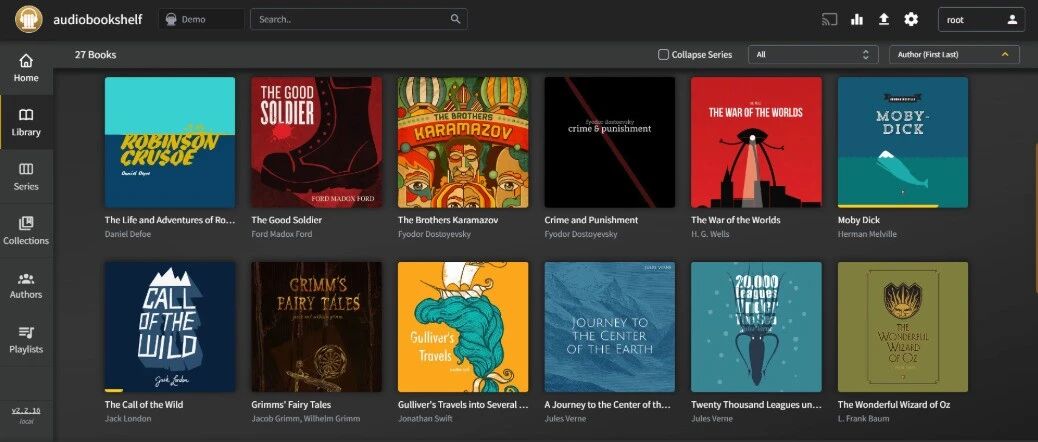
Task: Open The War of the Worlds cover
Action: (757, 142)
